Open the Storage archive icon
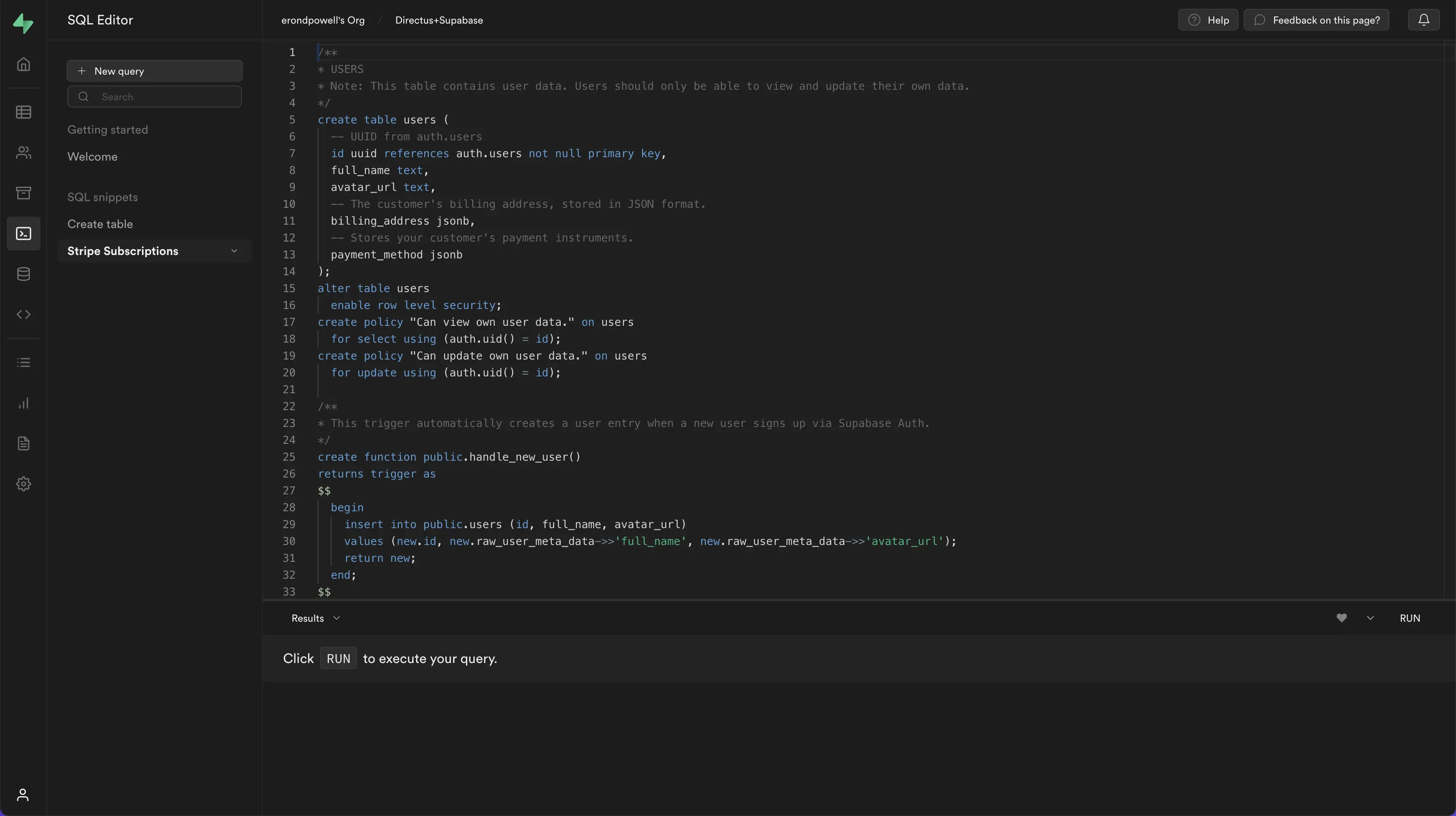 coord(23,193)
